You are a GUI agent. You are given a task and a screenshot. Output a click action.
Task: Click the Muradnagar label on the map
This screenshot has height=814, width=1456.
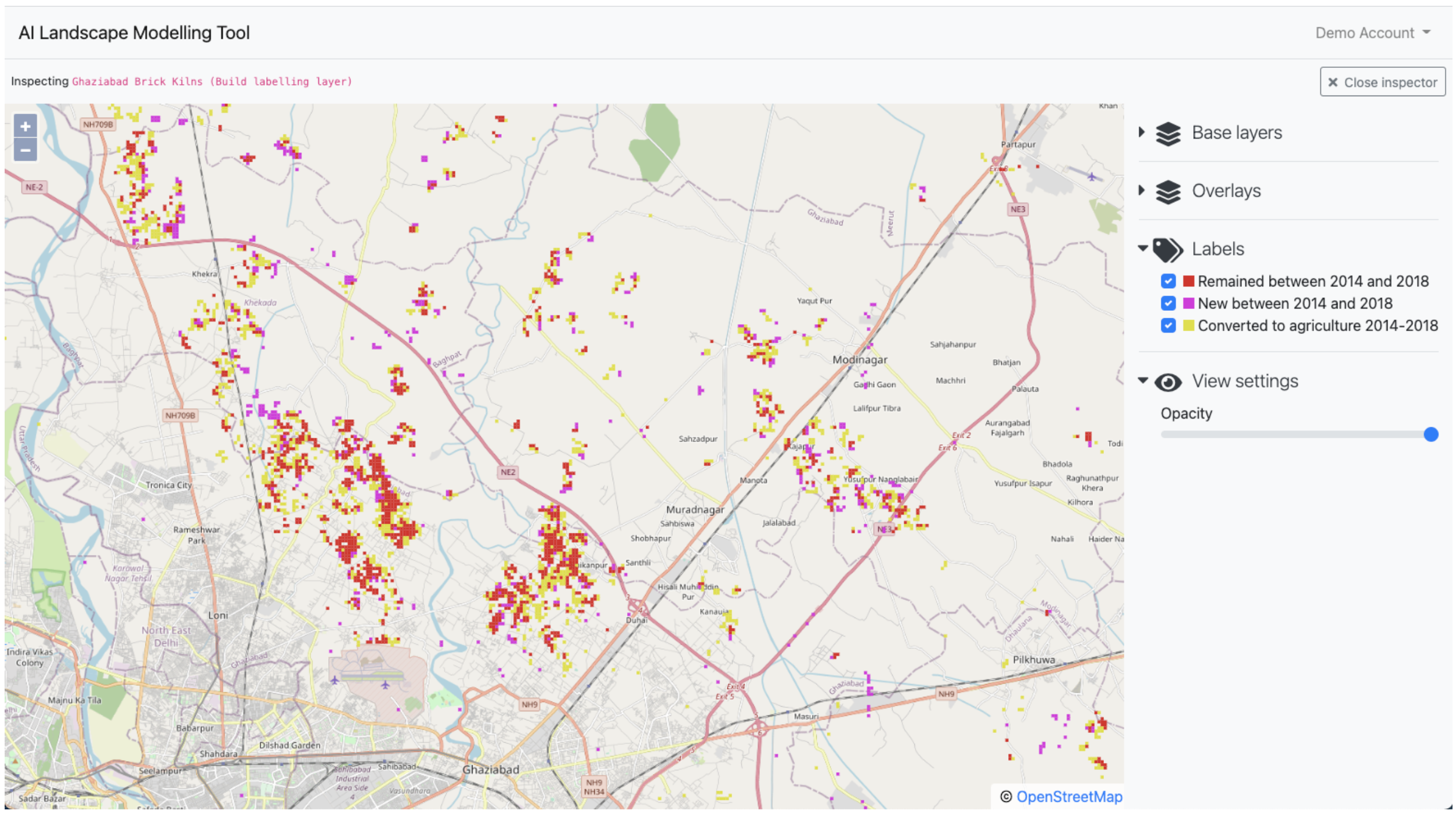(x=695, y=509)
